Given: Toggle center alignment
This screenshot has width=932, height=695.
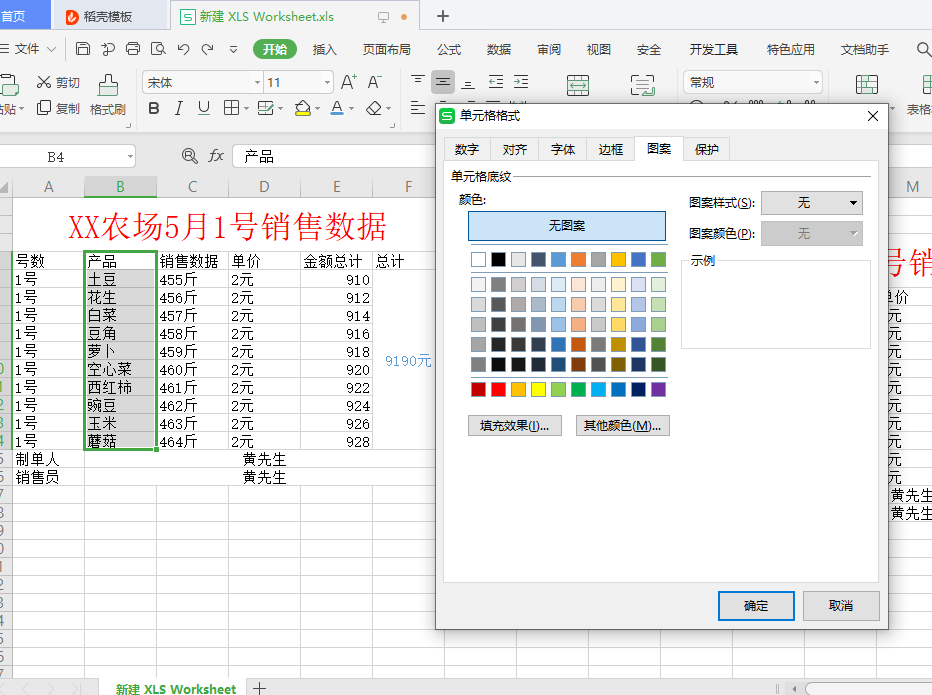Looking at the screenshot, I should coord(443,82).
